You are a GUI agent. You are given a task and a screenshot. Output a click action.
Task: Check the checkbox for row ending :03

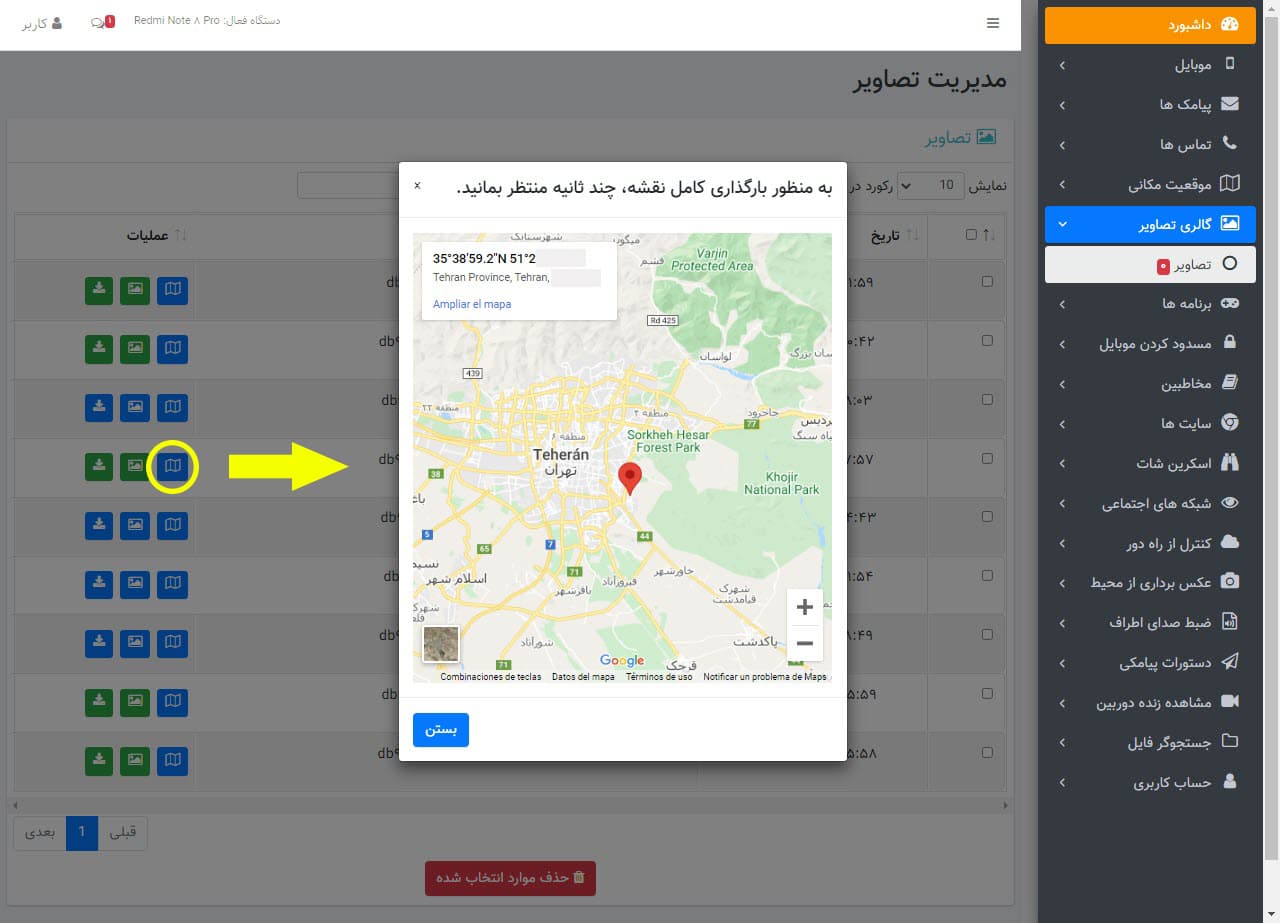(987, 399)
